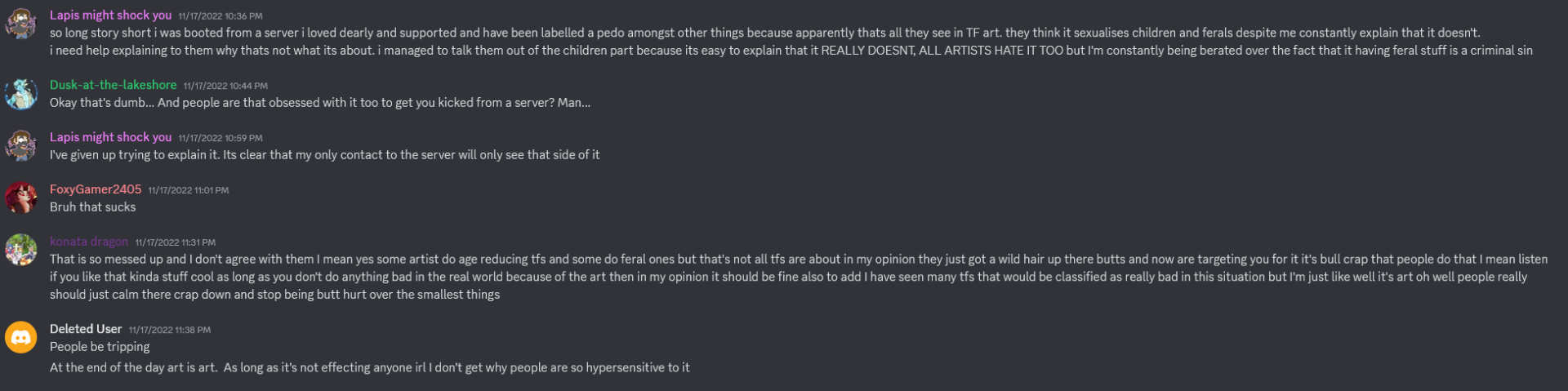Open Dusk-at-the-lakeshore's avatar
Screen dimensions: 1568x391
[x=21, y=94]
